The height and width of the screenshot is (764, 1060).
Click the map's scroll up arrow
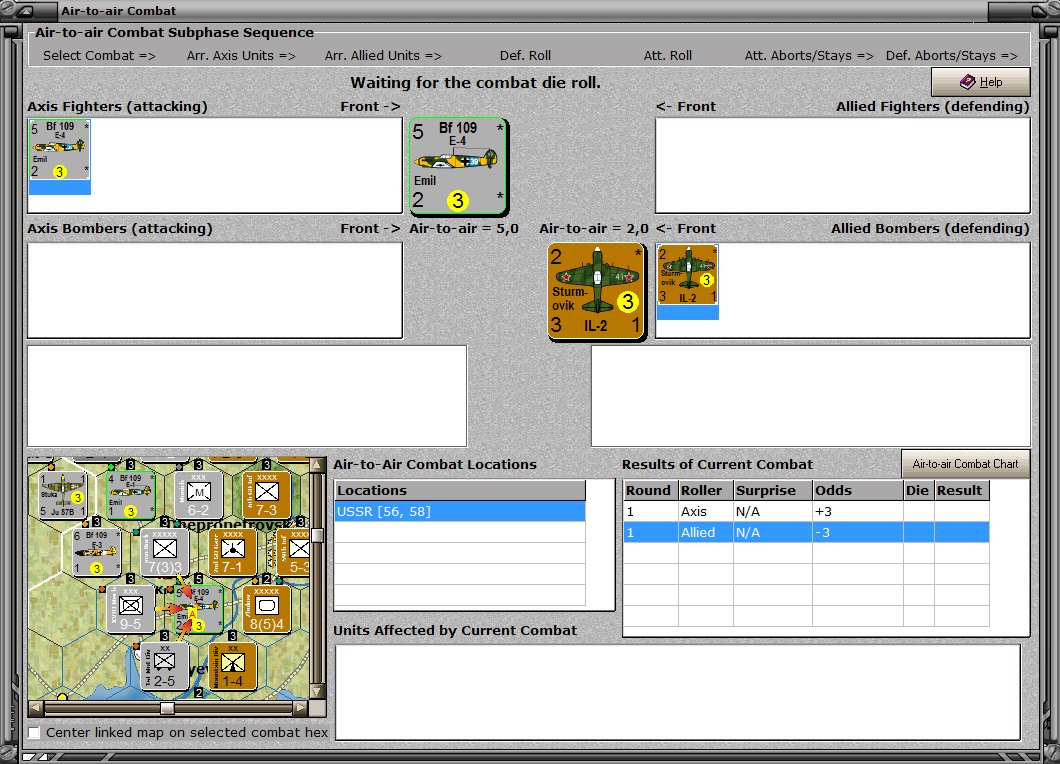pyautogui.click(x=317, y=465)
